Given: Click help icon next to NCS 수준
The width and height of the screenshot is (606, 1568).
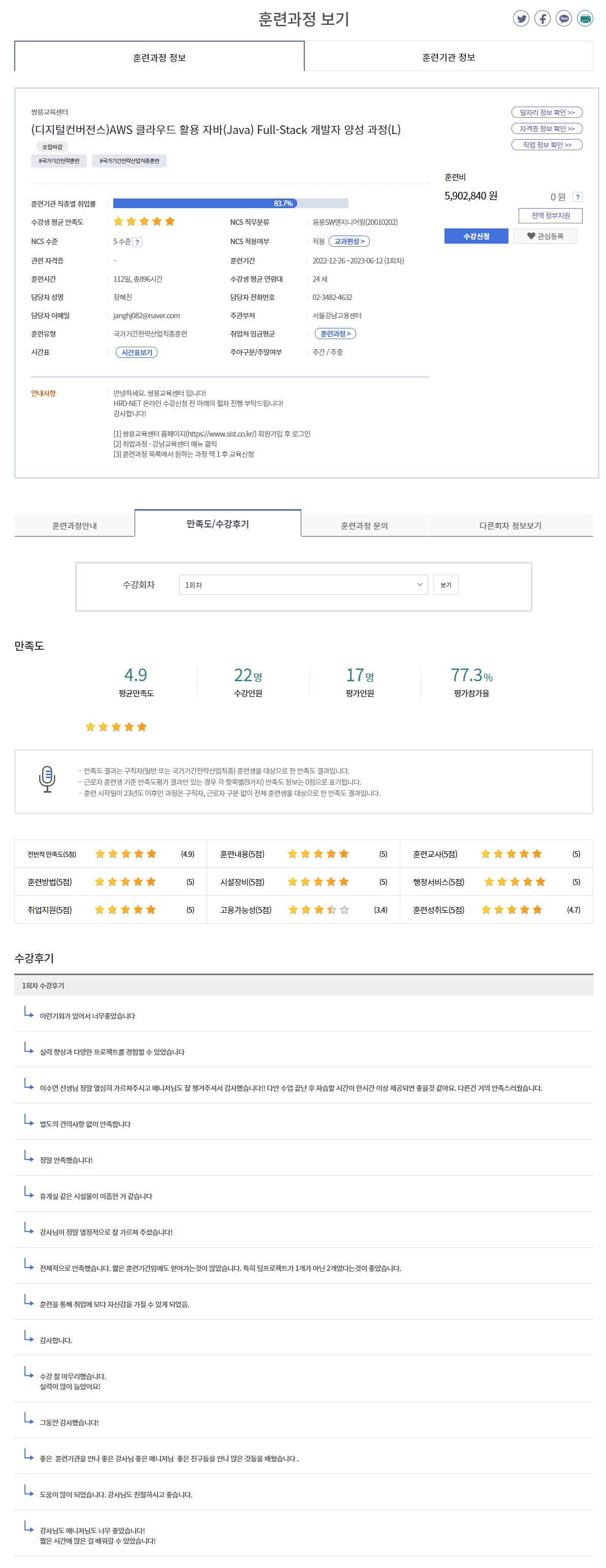Looking at the screenshot, I should (x=138, y=242).
